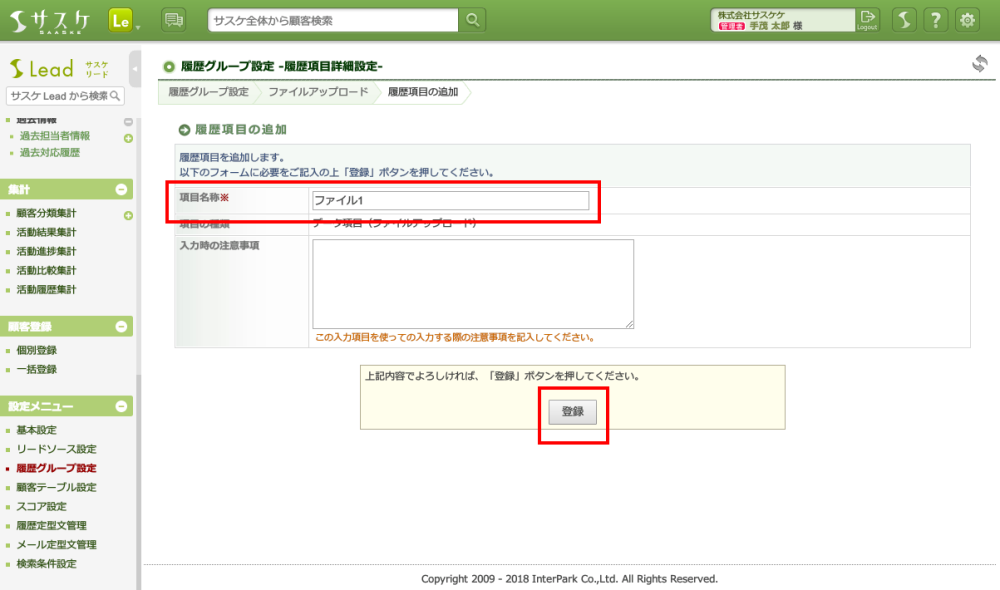Go to 履歴グループ設定 breadcrumb
Screen dimensions: 1000x590
tap(208, 92)
